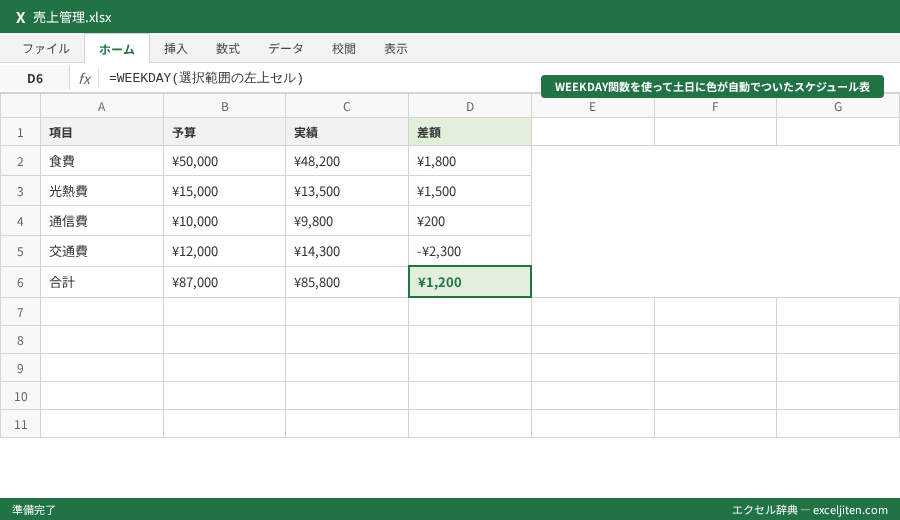Select row 5 header
The height and width of the screenshot is (520, 900).
click(20, 251)
